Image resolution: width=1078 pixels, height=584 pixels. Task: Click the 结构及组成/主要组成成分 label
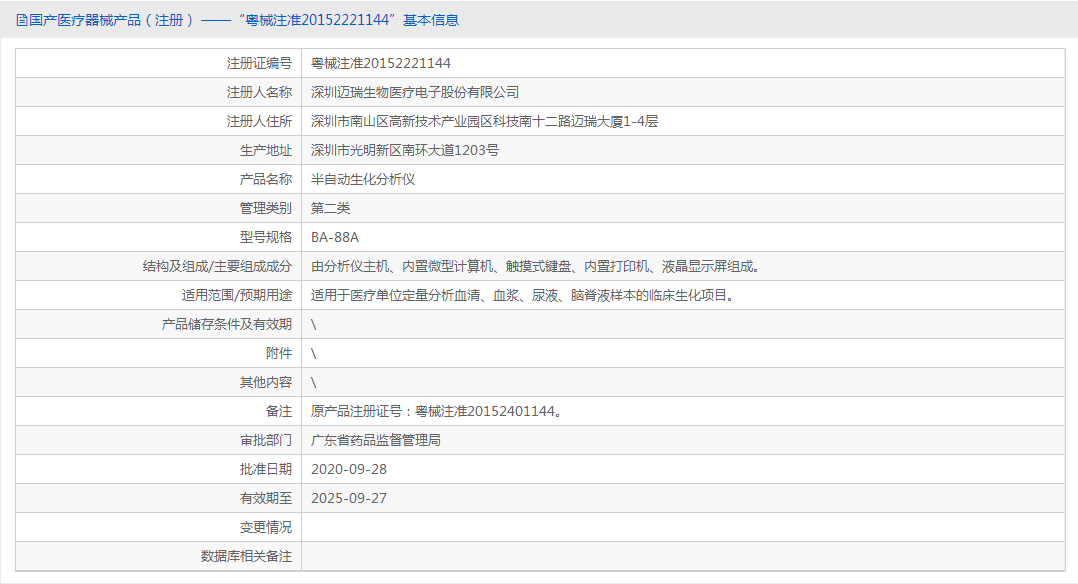(x=217, y=266)
